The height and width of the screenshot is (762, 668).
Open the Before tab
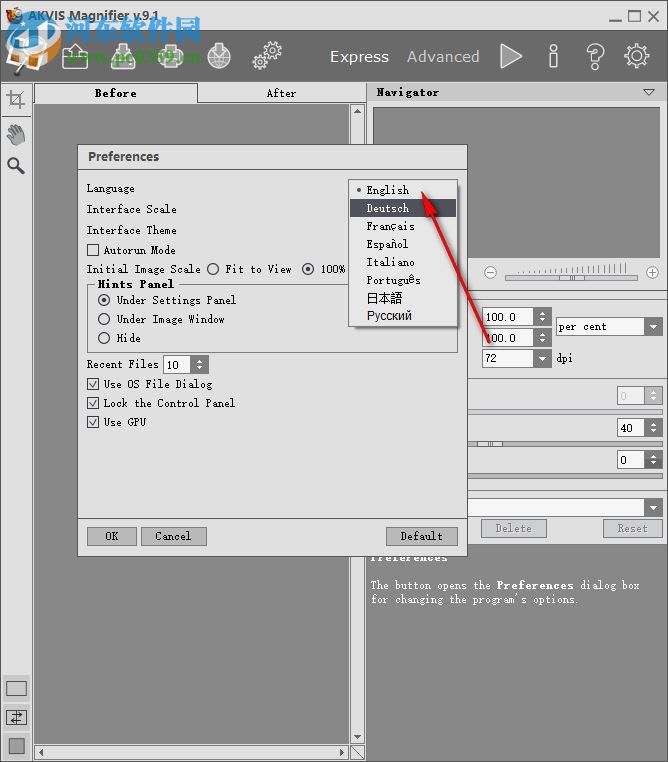click(x=116, y=93)
